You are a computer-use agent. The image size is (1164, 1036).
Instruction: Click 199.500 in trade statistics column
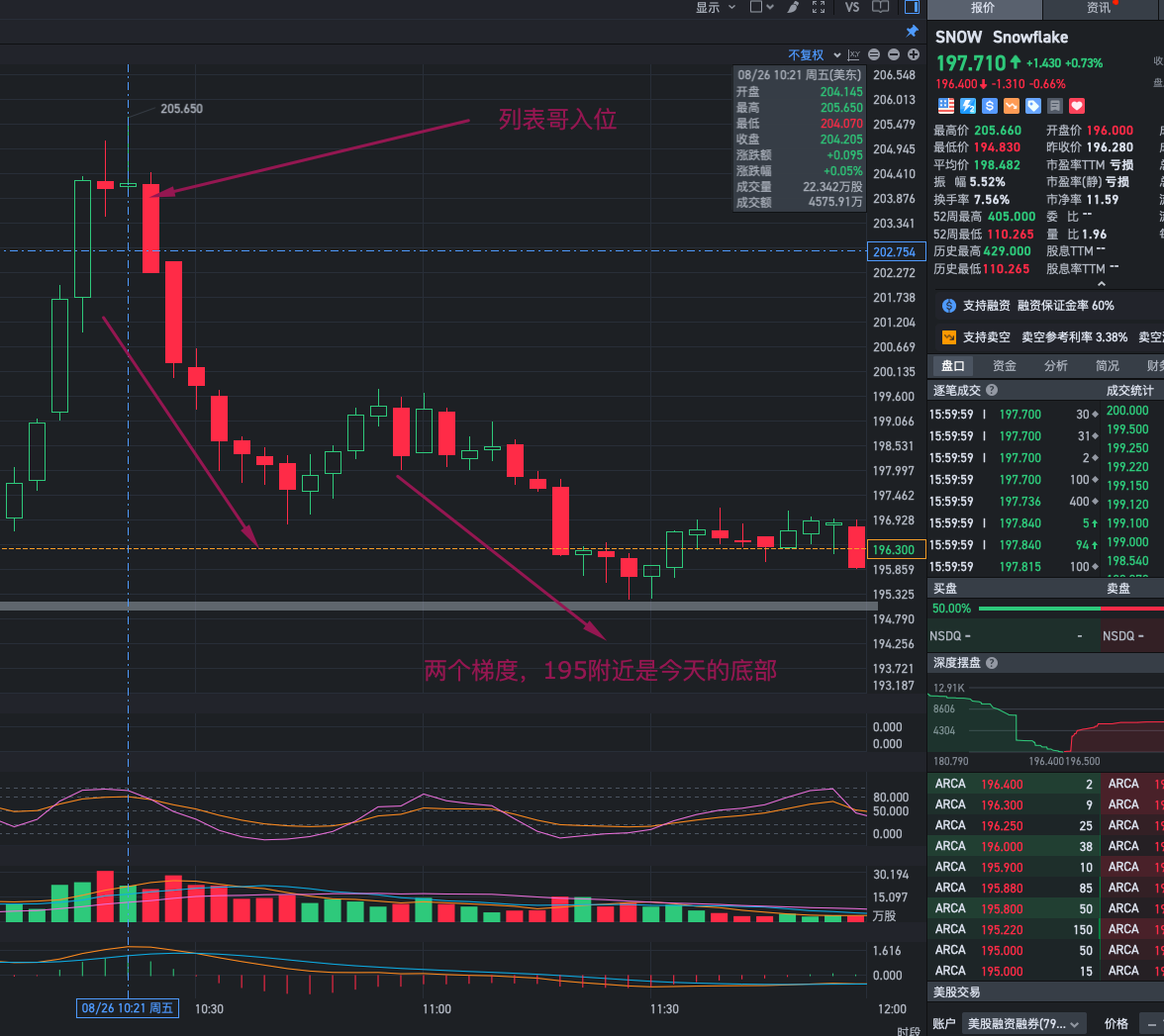(1126, 429)
